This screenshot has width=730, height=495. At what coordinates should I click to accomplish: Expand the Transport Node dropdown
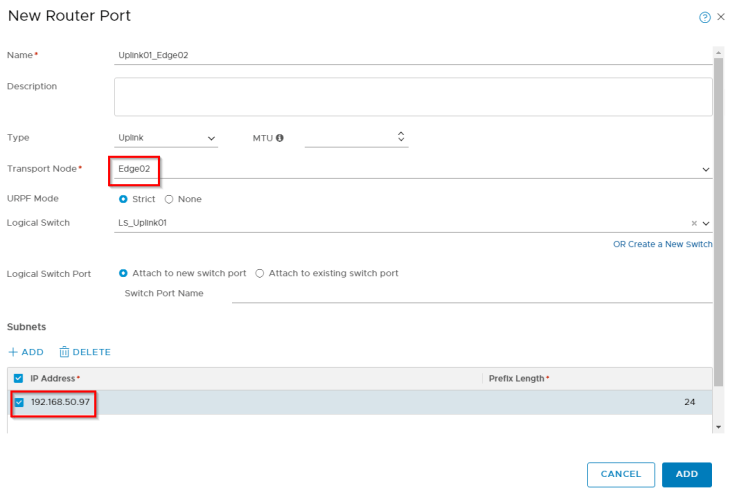(x=706, y=170)
